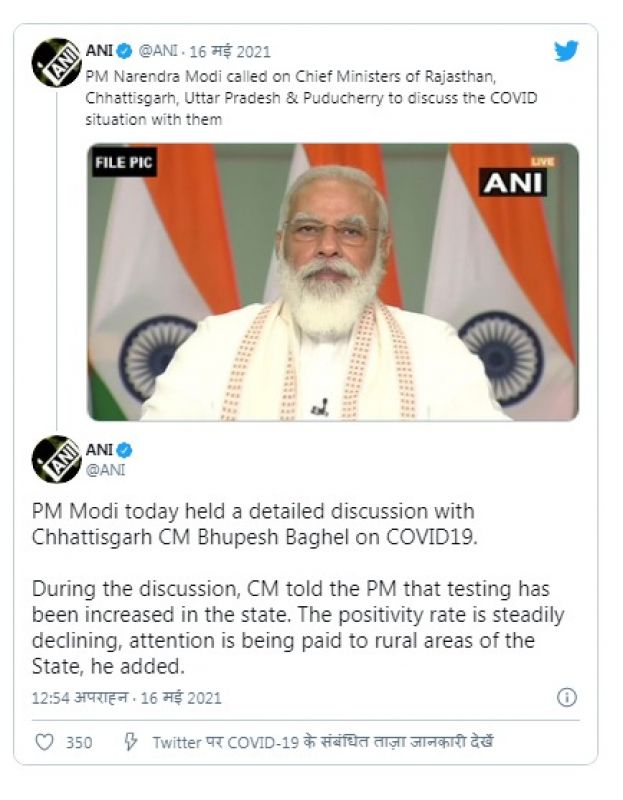This screenshot has width=623, height=800.
Task: Click the Twitter bird logo
Action: click(566, 51)
